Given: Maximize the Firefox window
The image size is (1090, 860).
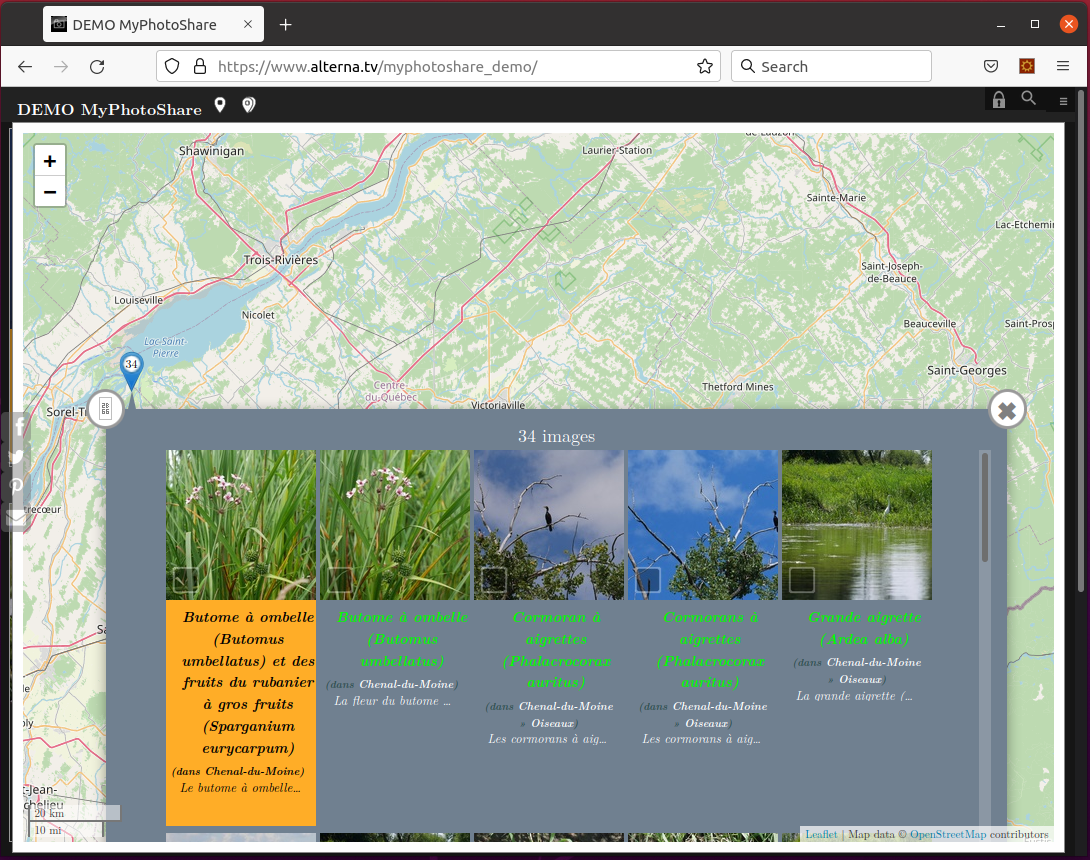Looking at the screenshot, I should (x=1035, y=24).
